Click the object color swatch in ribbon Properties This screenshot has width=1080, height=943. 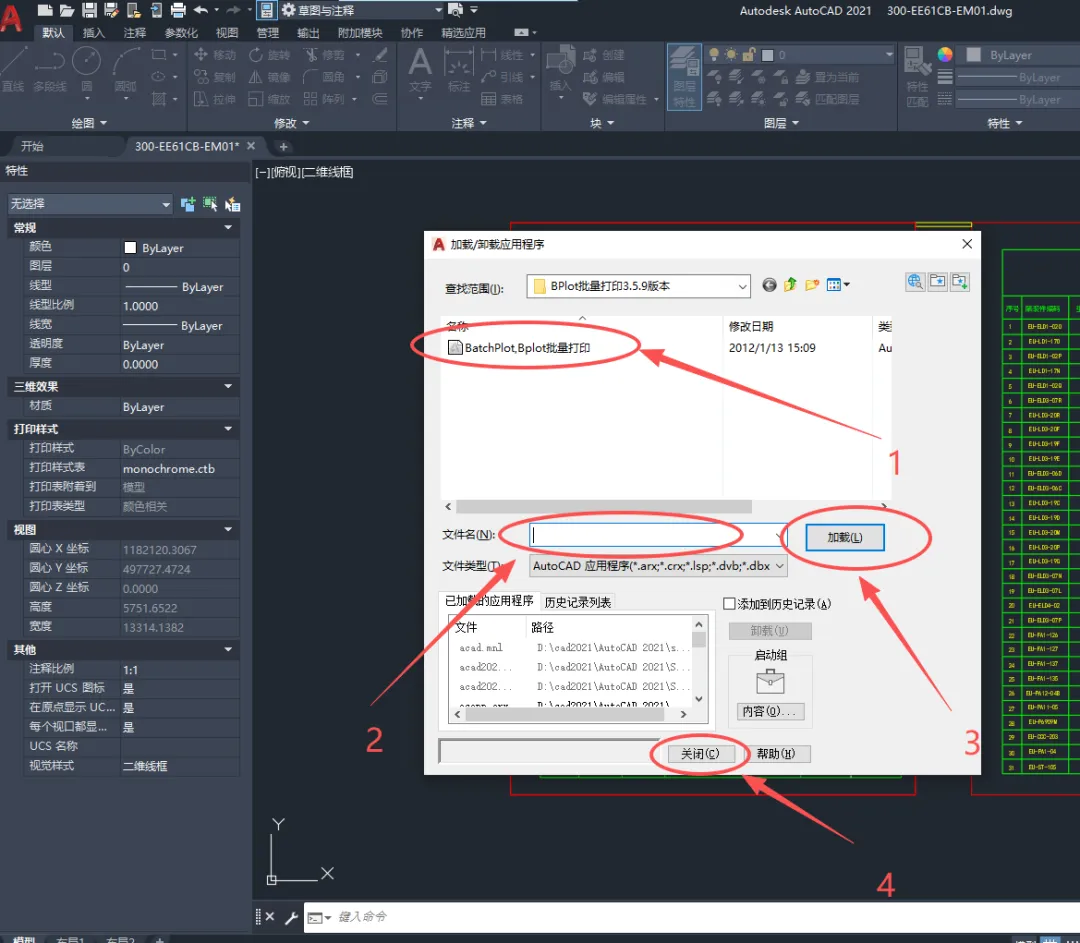point(973,54)
